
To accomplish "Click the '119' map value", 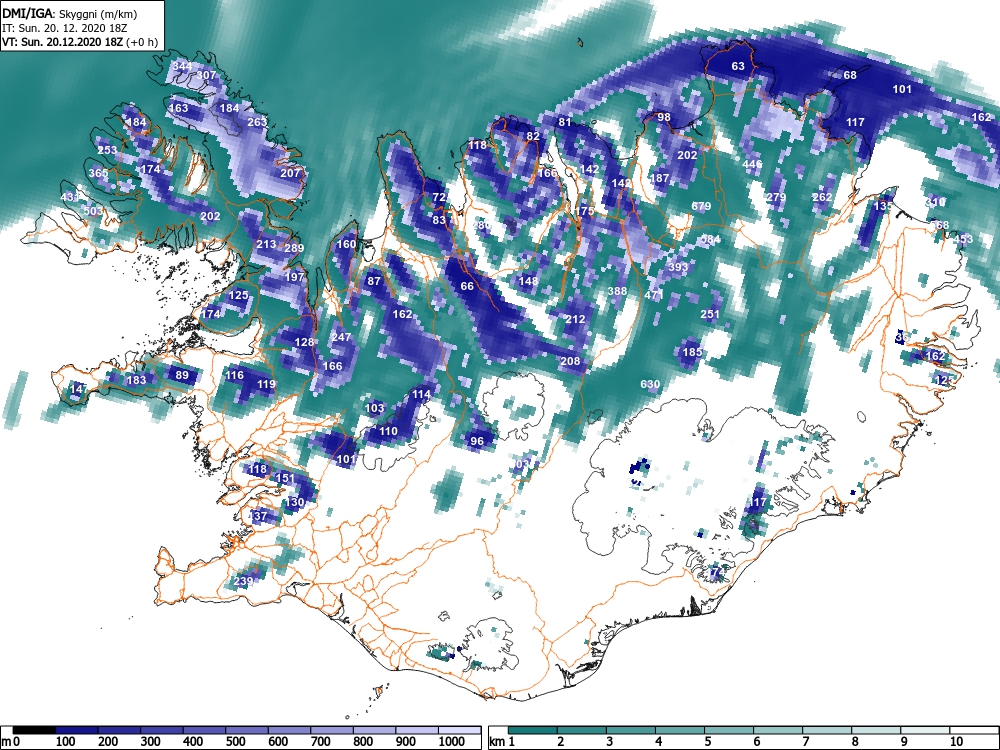I will pos(266,384).
